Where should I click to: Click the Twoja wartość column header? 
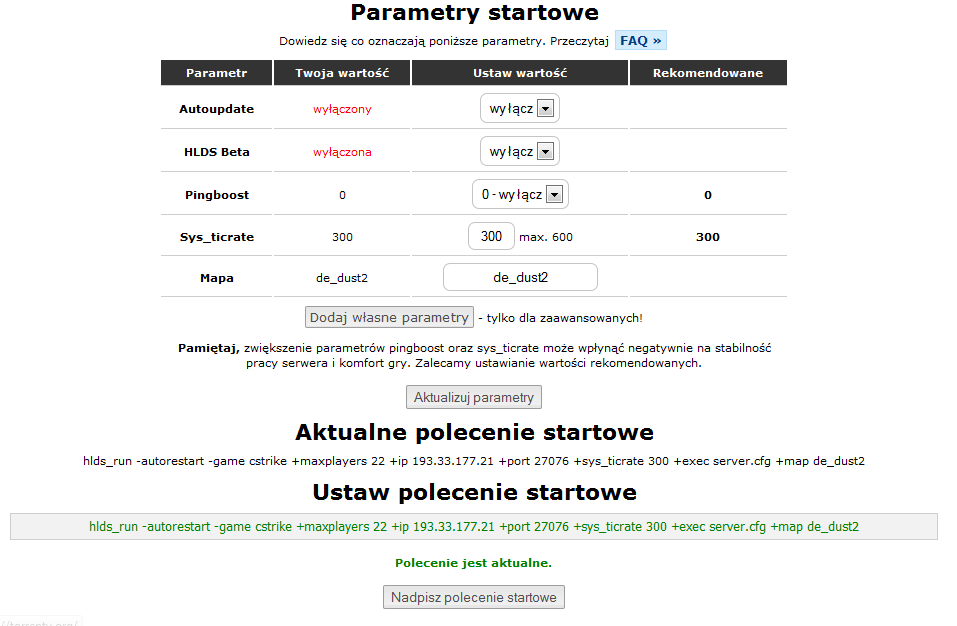342,73
